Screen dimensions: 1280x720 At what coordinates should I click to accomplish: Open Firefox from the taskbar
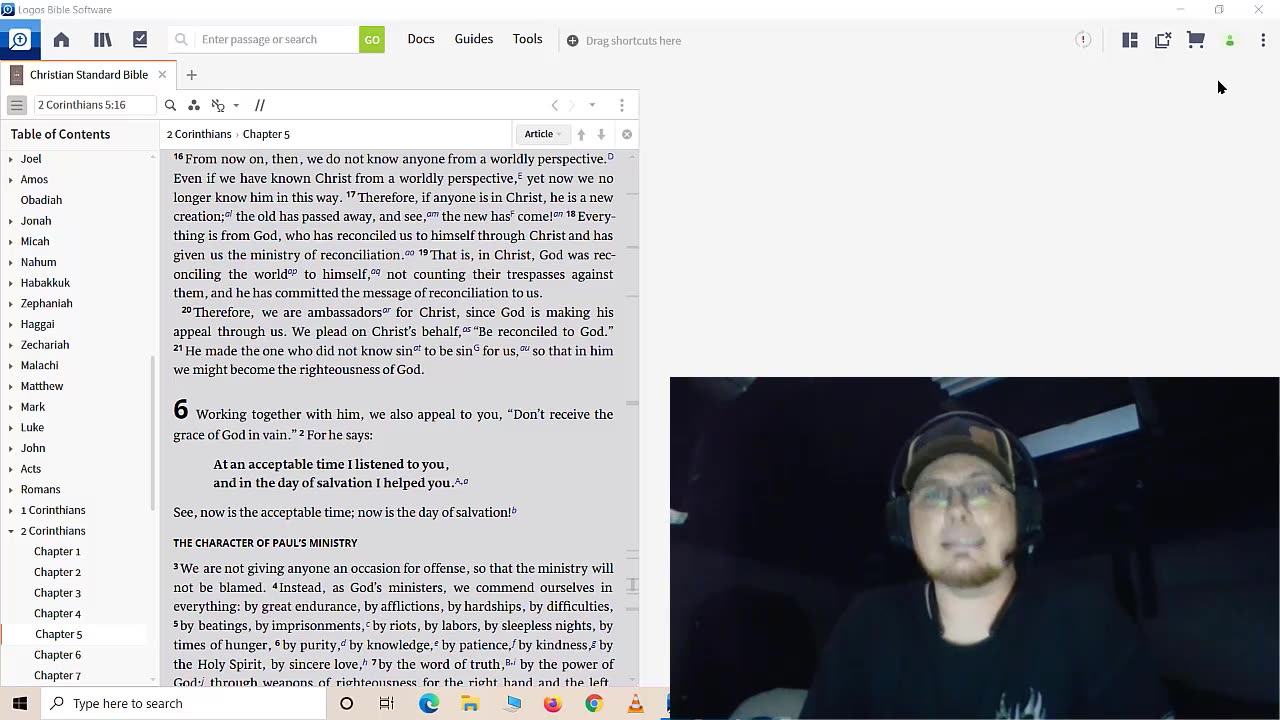point(552,703)
